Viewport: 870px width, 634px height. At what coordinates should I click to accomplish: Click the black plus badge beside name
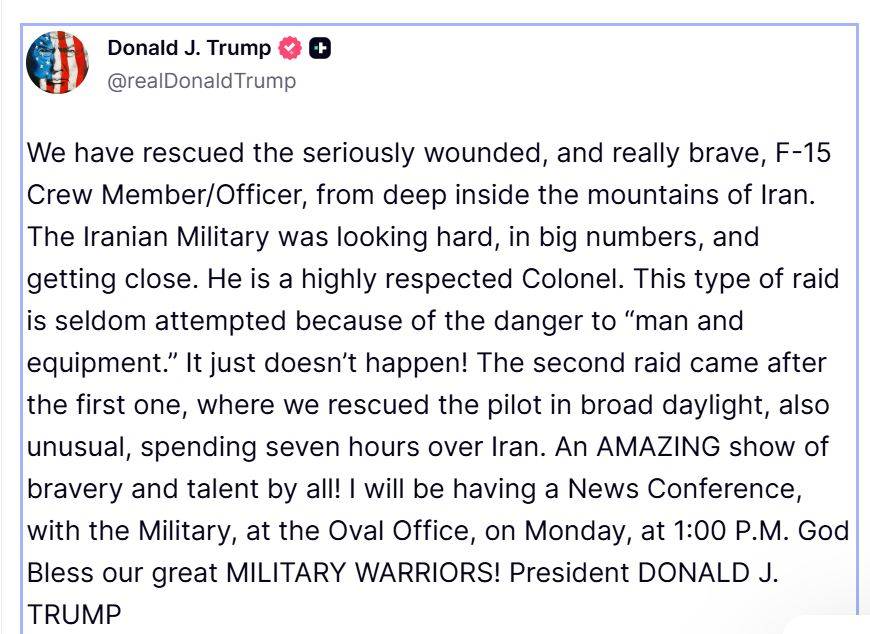pos(320,47)
